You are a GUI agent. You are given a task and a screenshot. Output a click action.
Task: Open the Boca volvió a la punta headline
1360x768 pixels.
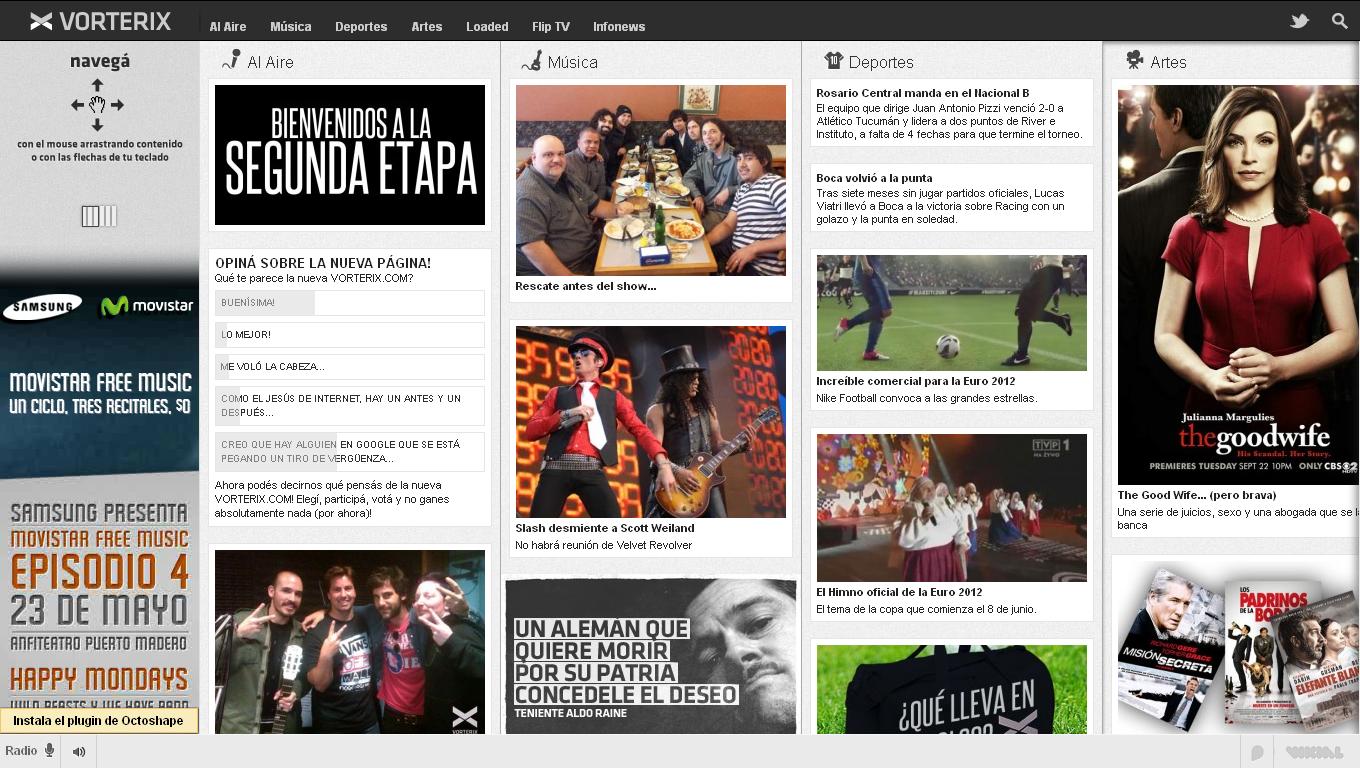(874, 178)
